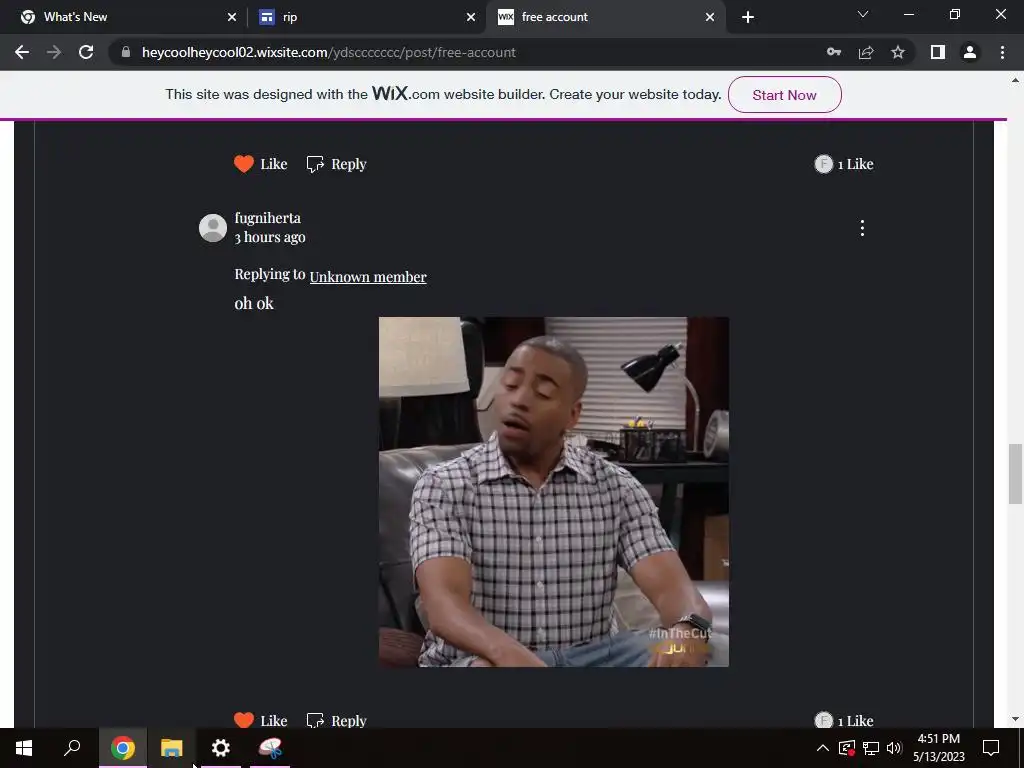Screen dimensions: 1024x768
Task: Bookmark this page with the star
Action: pyautogui.click(x=898, y=52)
